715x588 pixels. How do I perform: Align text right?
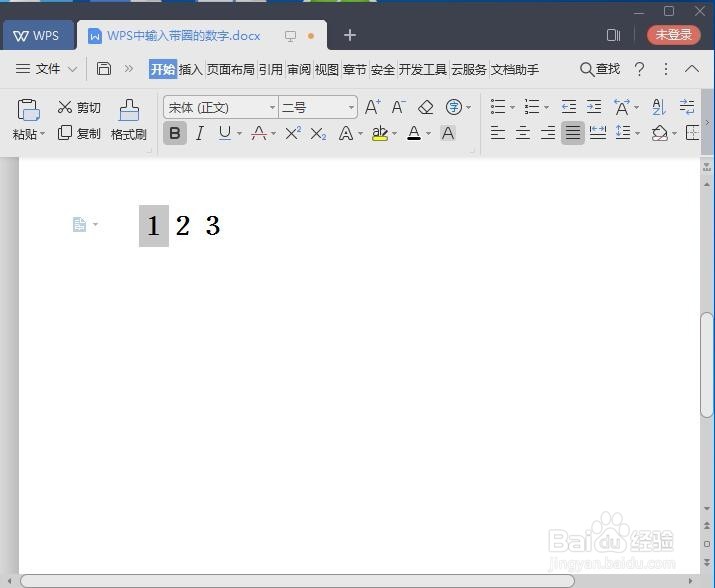(x=548, y=133)
